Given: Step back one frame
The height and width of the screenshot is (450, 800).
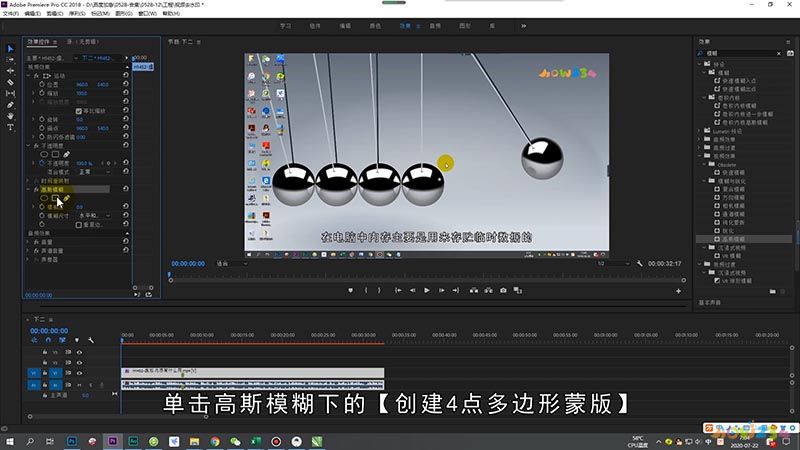Looking at the screenshot, I should (412, 290).
